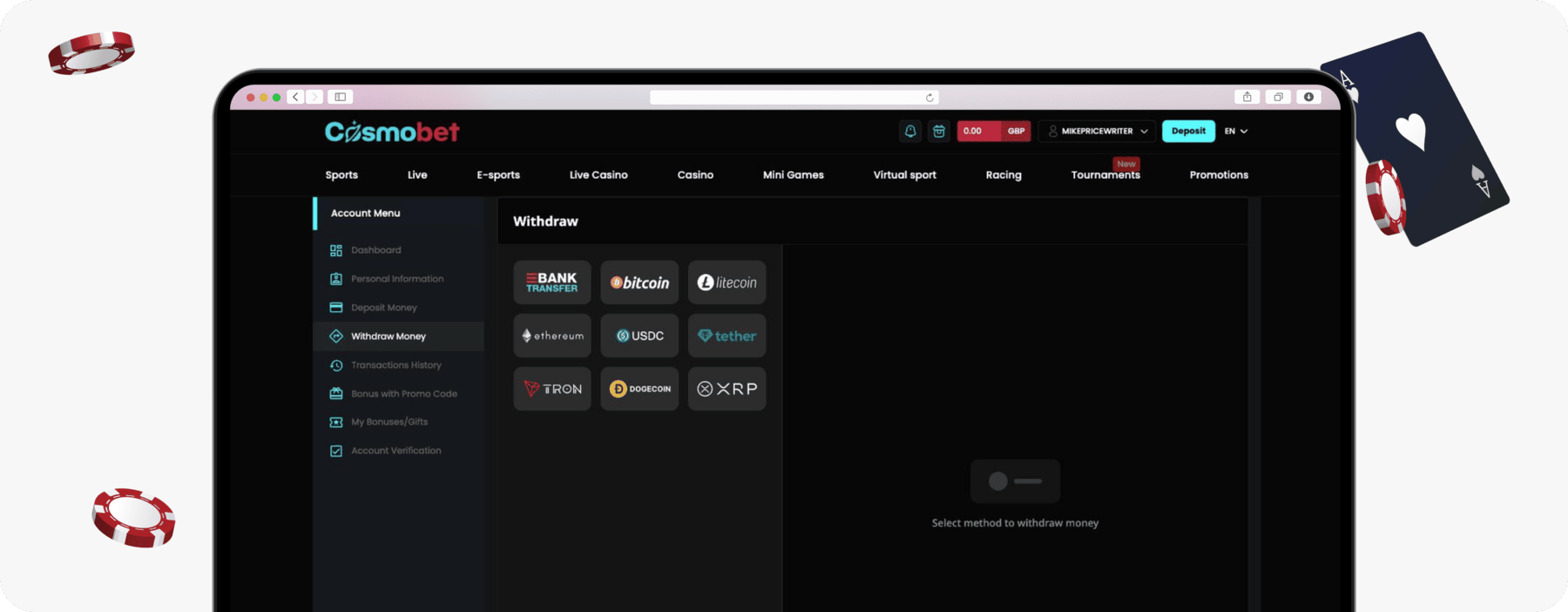Image resolution: width=1568 pixels, height=612 pixels.
Task: Open the Live menu item
Action: pyautogui.click(x=417, y=175)
